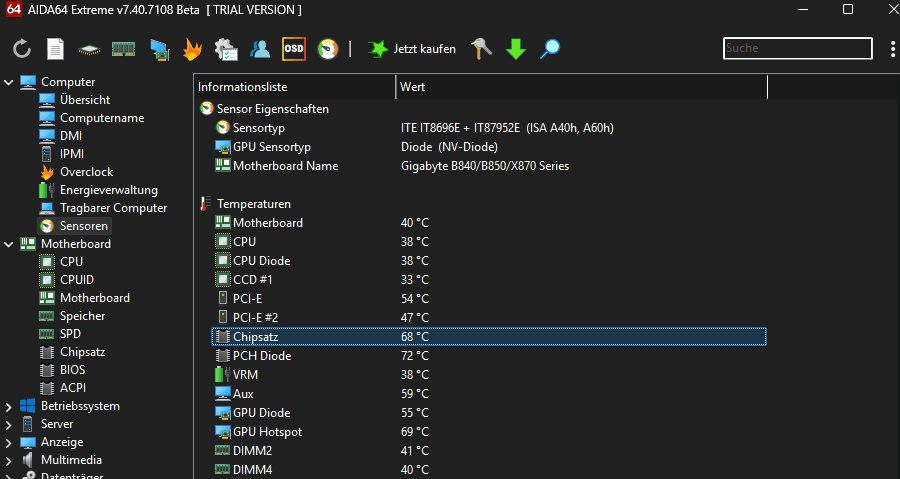Select the PCI-E 54 °C row
The width and height of the screenshot is (900, 479).
(489, 298)
